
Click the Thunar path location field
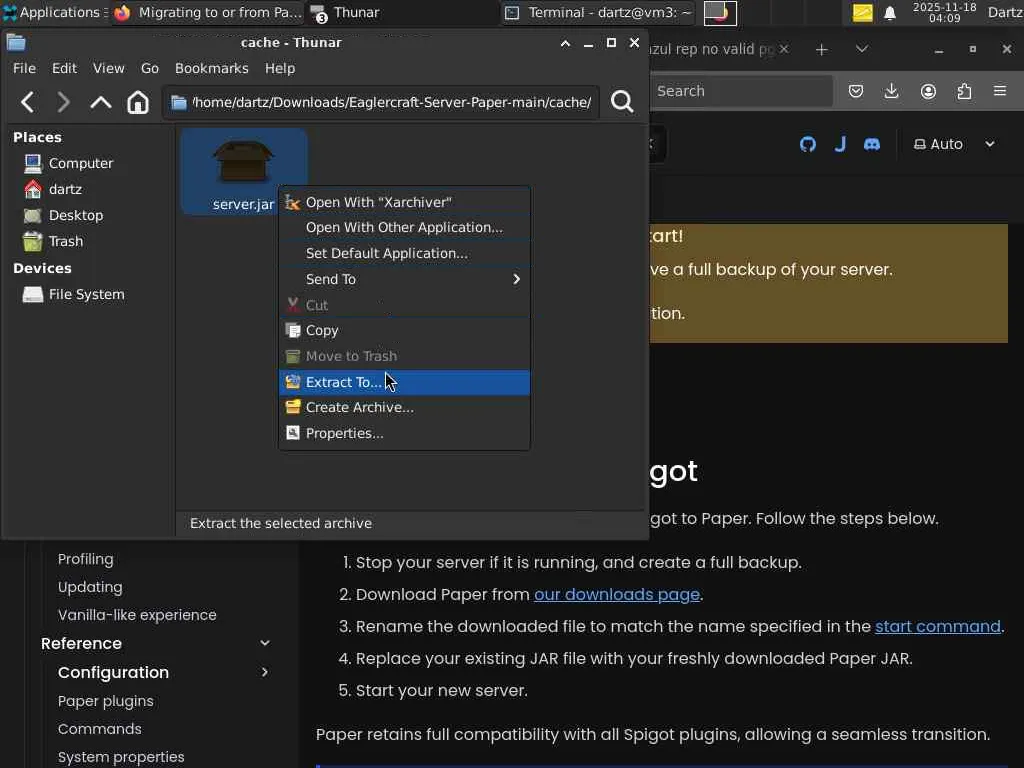click(381, 103)
